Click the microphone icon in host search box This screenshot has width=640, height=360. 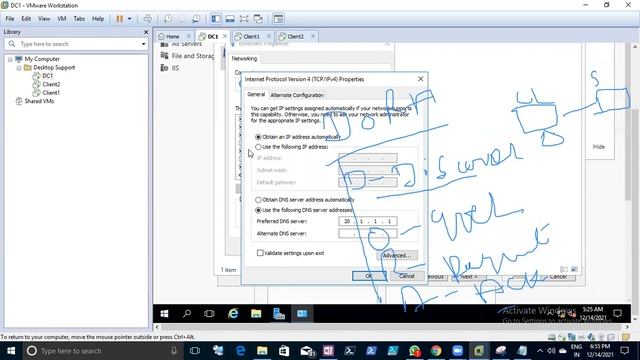point(174,351)
